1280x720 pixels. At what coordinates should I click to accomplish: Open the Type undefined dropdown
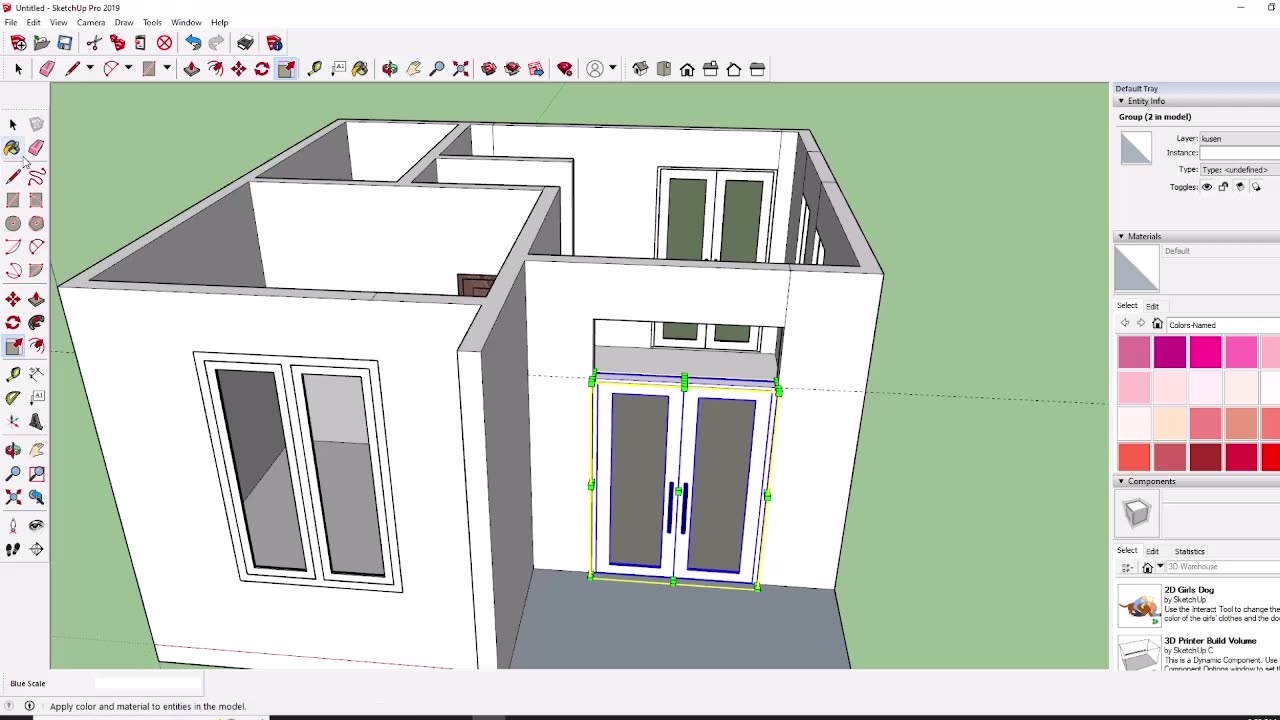[x=1240, y=170]
